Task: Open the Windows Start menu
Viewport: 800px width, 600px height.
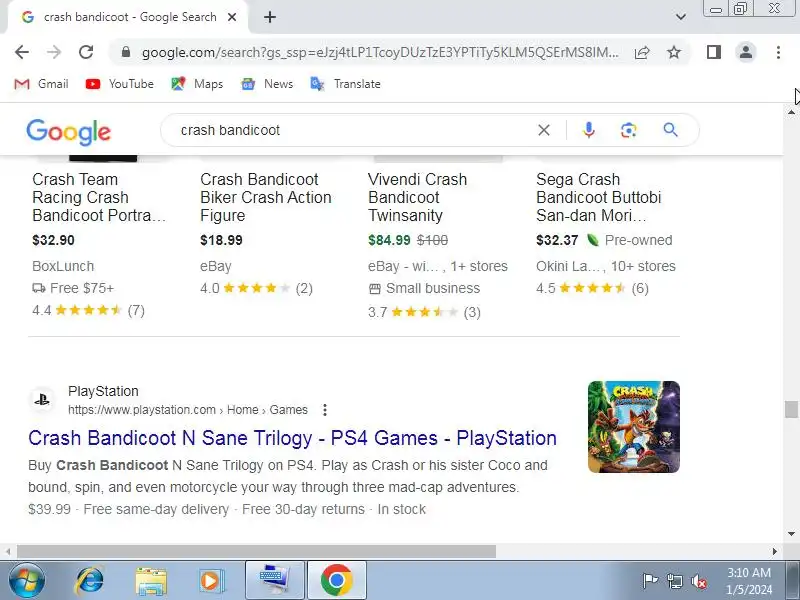Action: [27, 581]
